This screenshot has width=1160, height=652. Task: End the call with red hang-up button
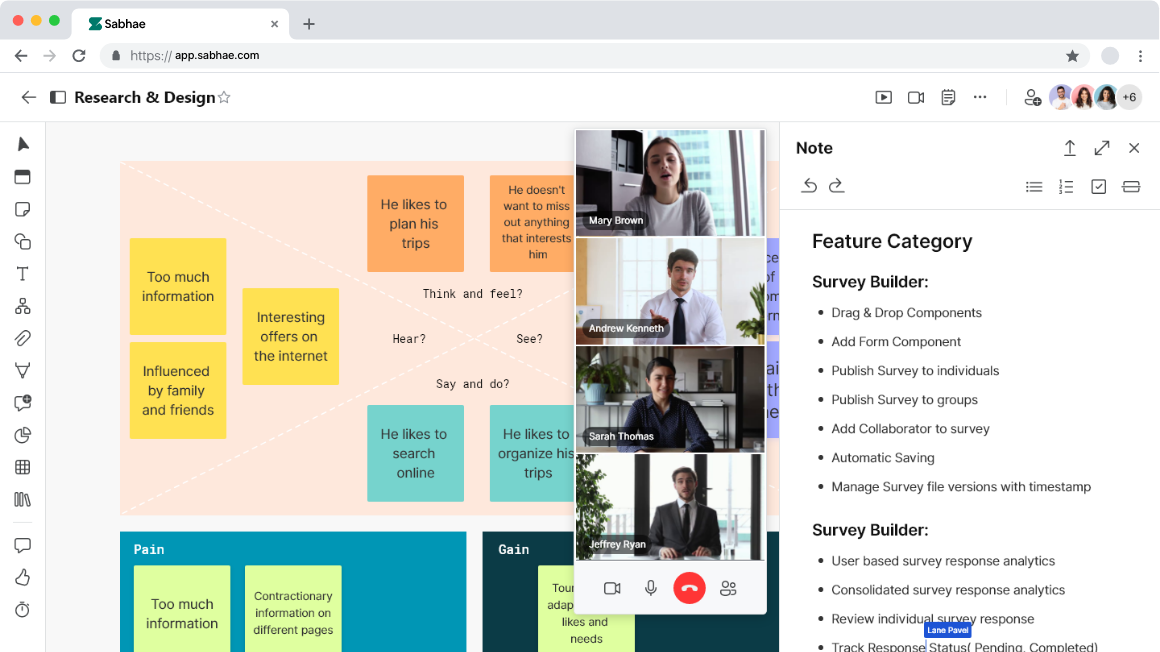tap(689, 588)
